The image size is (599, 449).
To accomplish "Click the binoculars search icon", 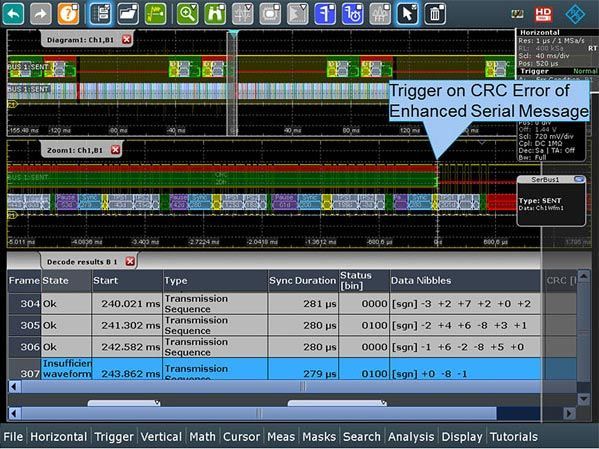I will click(215, 14).
